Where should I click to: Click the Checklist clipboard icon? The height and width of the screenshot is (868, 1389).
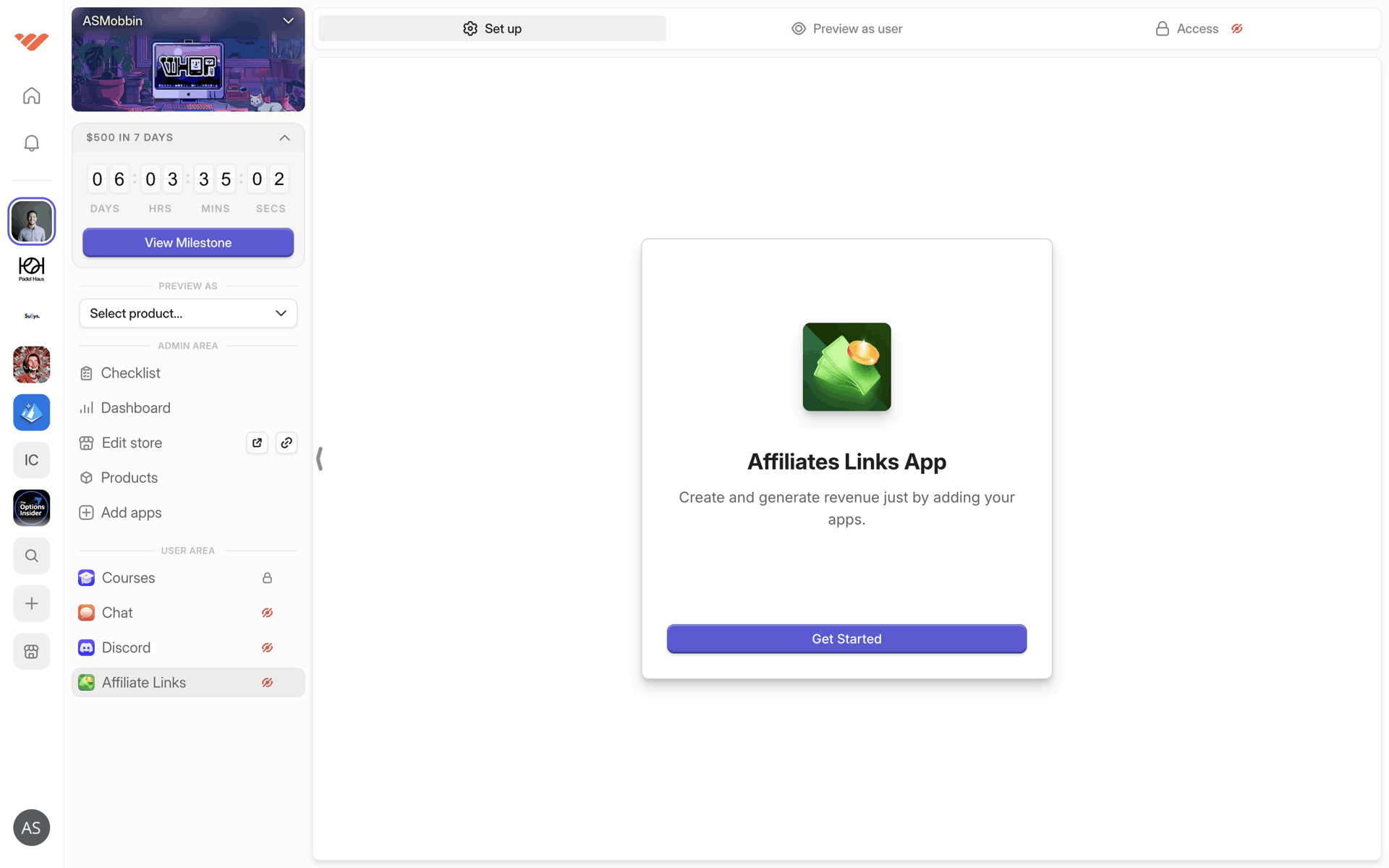pos(86,373)
